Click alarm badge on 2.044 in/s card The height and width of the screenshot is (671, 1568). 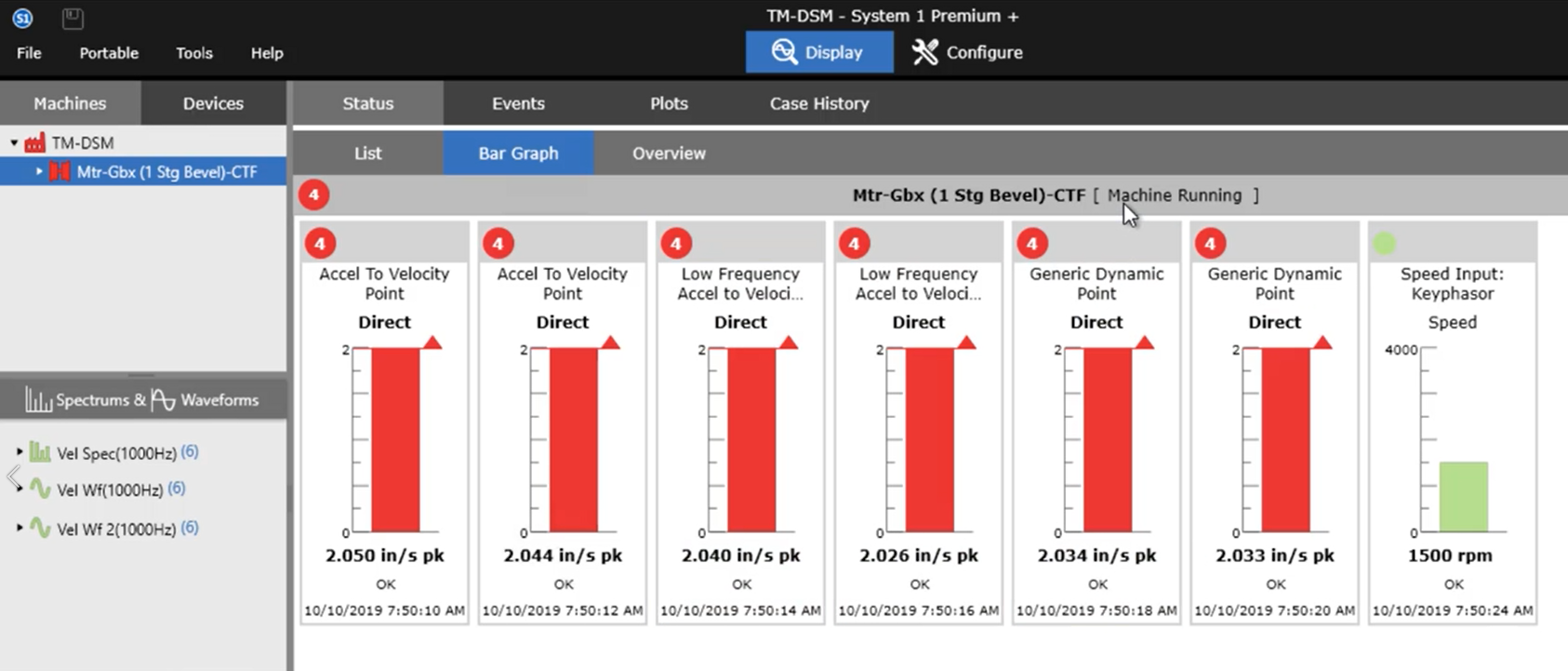[x=498, y=244]
